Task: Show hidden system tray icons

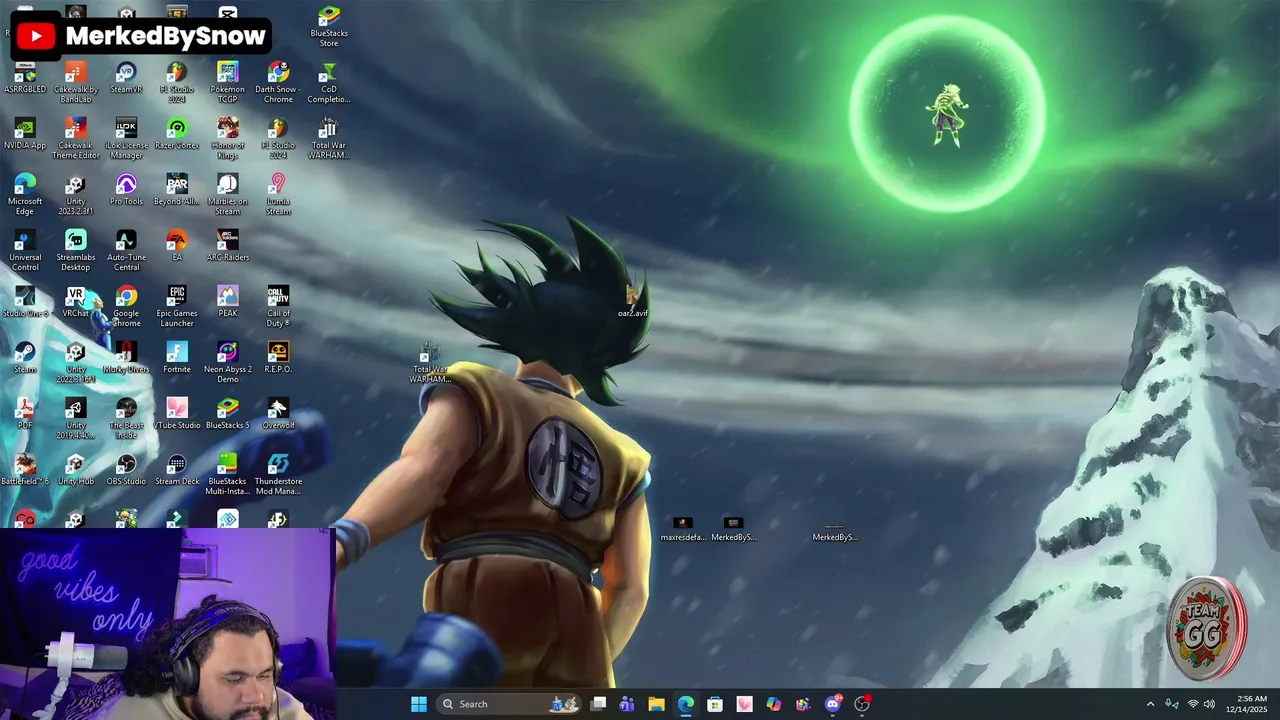Action: coord(1150,704)
